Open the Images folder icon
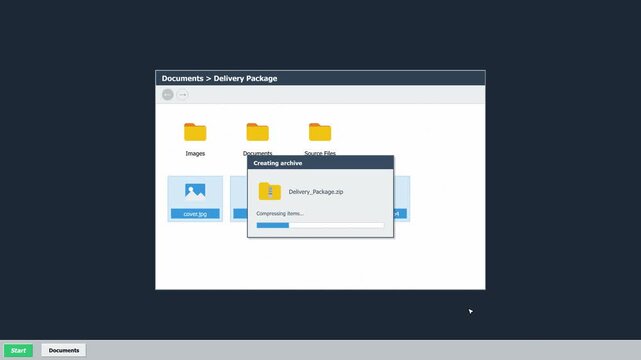Viewport: 641px width, 360px height. 195,132
